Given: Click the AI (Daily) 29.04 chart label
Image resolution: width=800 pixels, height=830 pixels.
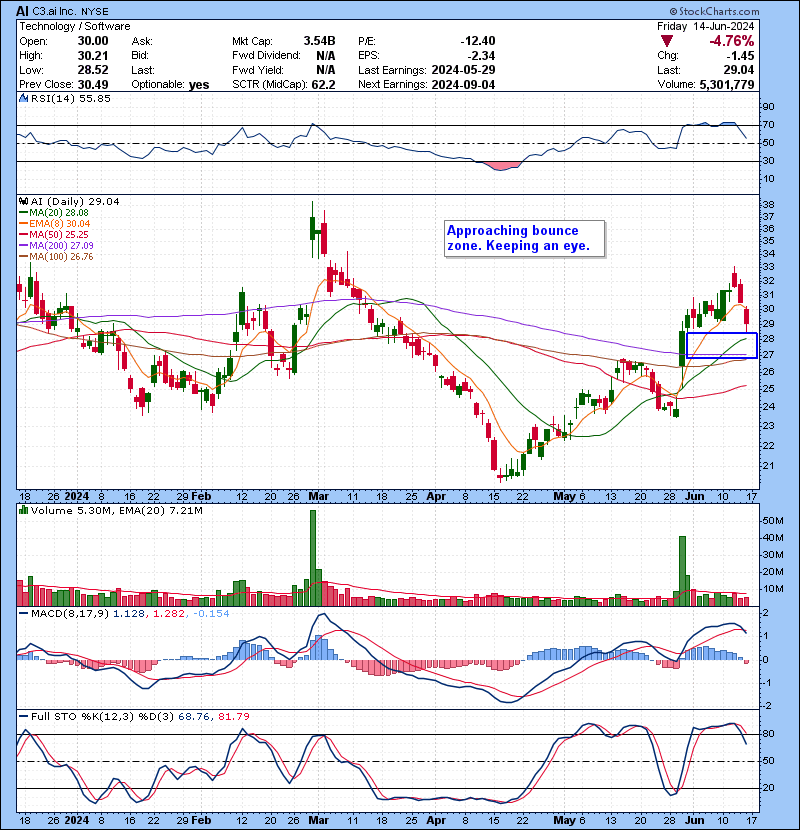Looking at the screenshot, I should [x=75, y=201].
